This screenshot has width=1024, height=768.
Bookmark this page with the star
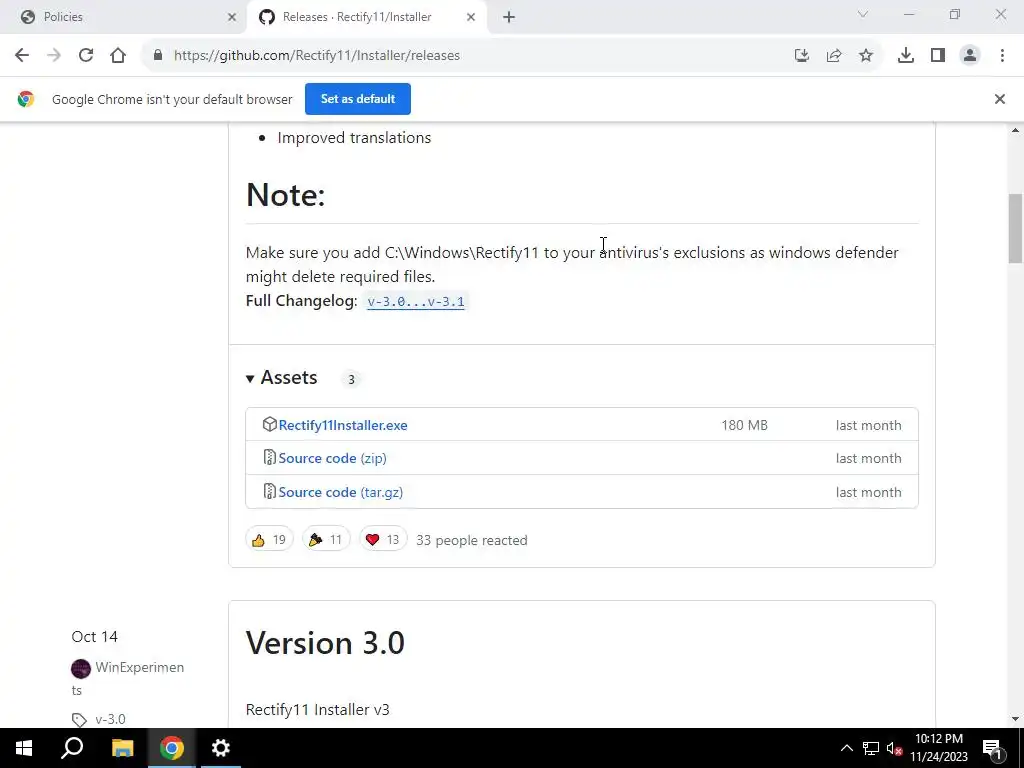click(866, 56)
